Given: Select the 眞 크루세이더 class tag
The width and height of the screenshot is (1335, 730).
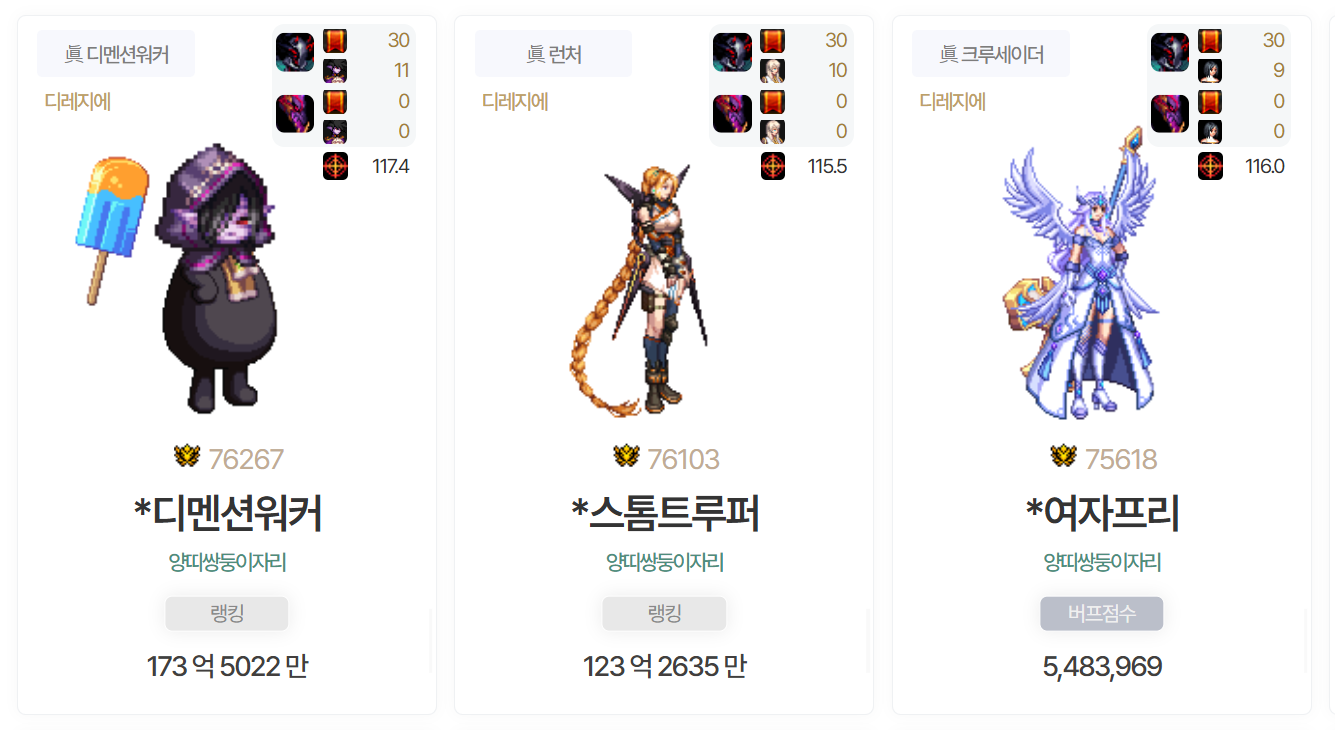Looking at the screenshot, I should pyautogui.click(x=991, y=54).
